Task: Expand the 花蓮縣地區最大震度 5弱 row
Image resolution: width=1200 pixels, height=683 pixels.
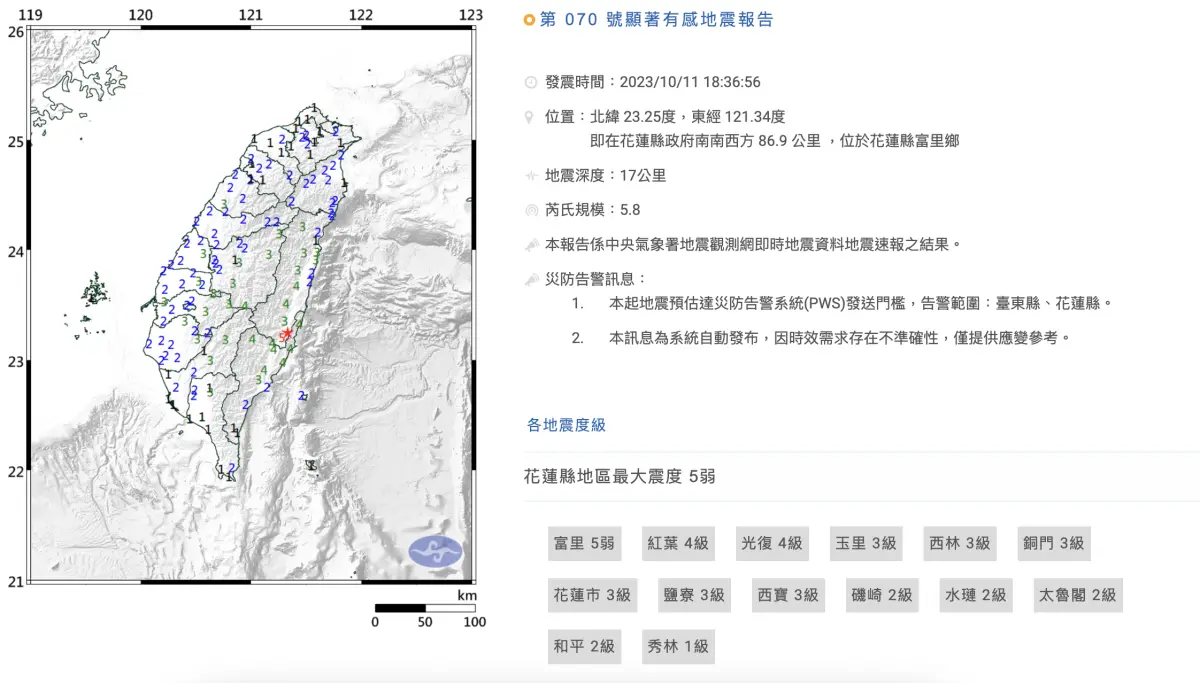Action: click(620, 477)
